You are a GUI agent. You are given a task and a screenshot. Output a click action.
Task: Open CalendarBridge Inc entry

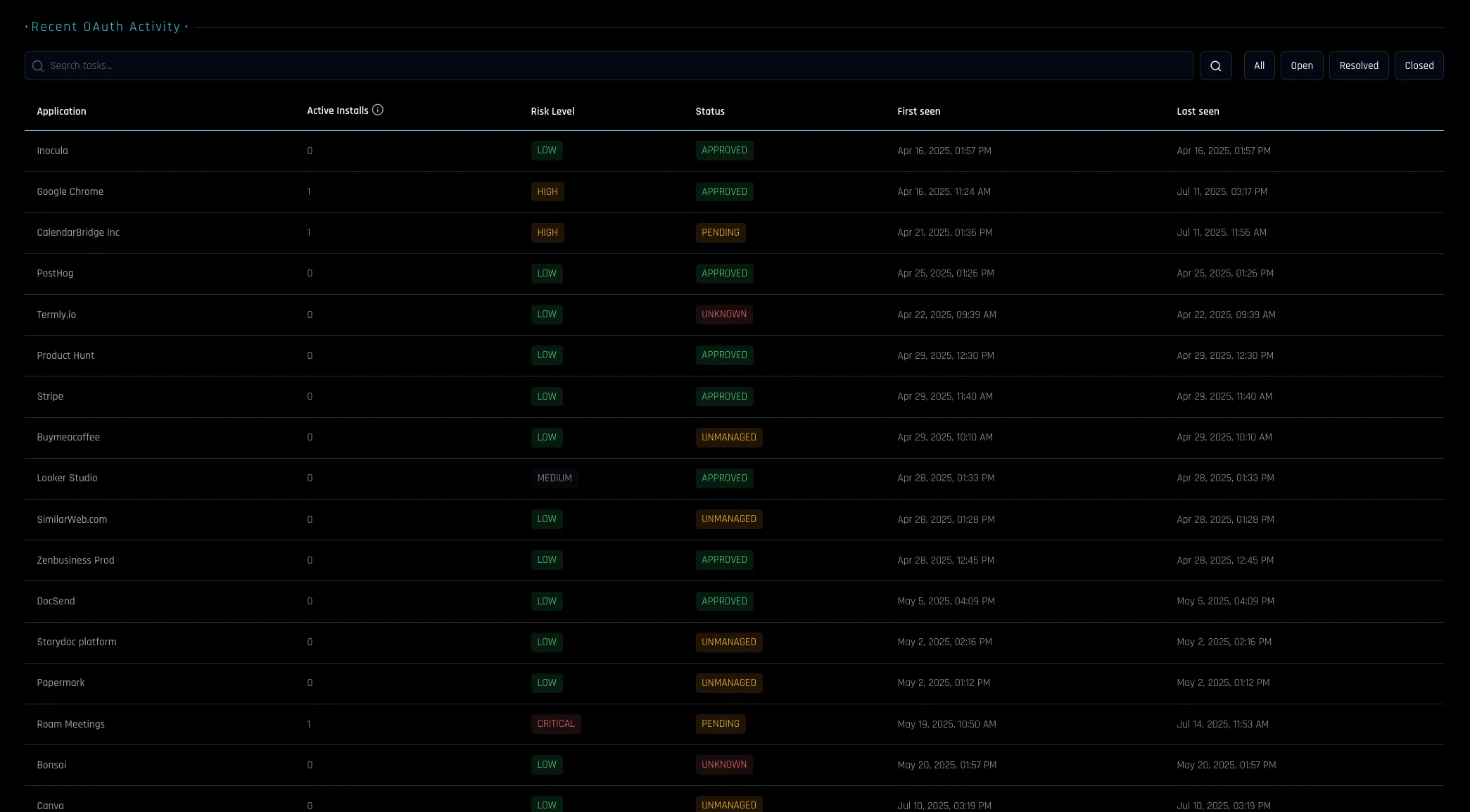pyautogui.click(x=78, y=232)
